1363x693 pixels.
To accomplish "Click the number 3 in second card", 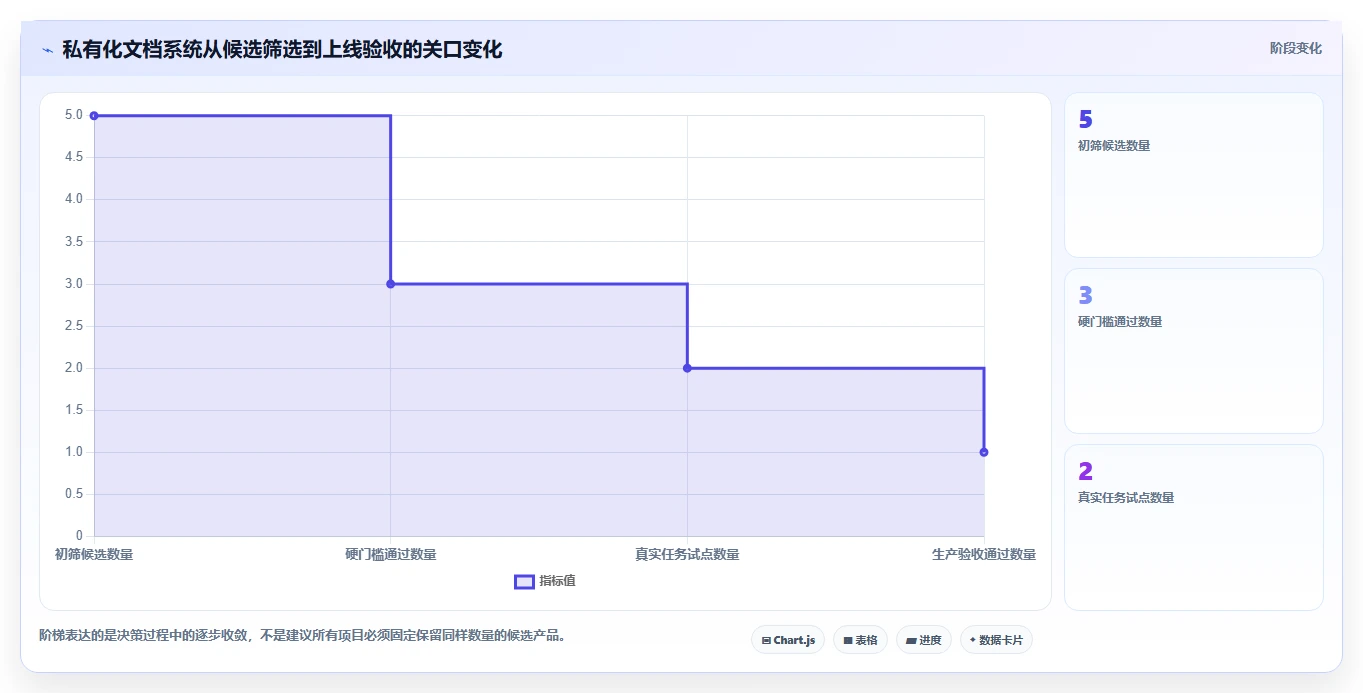I will point(1085,296).
